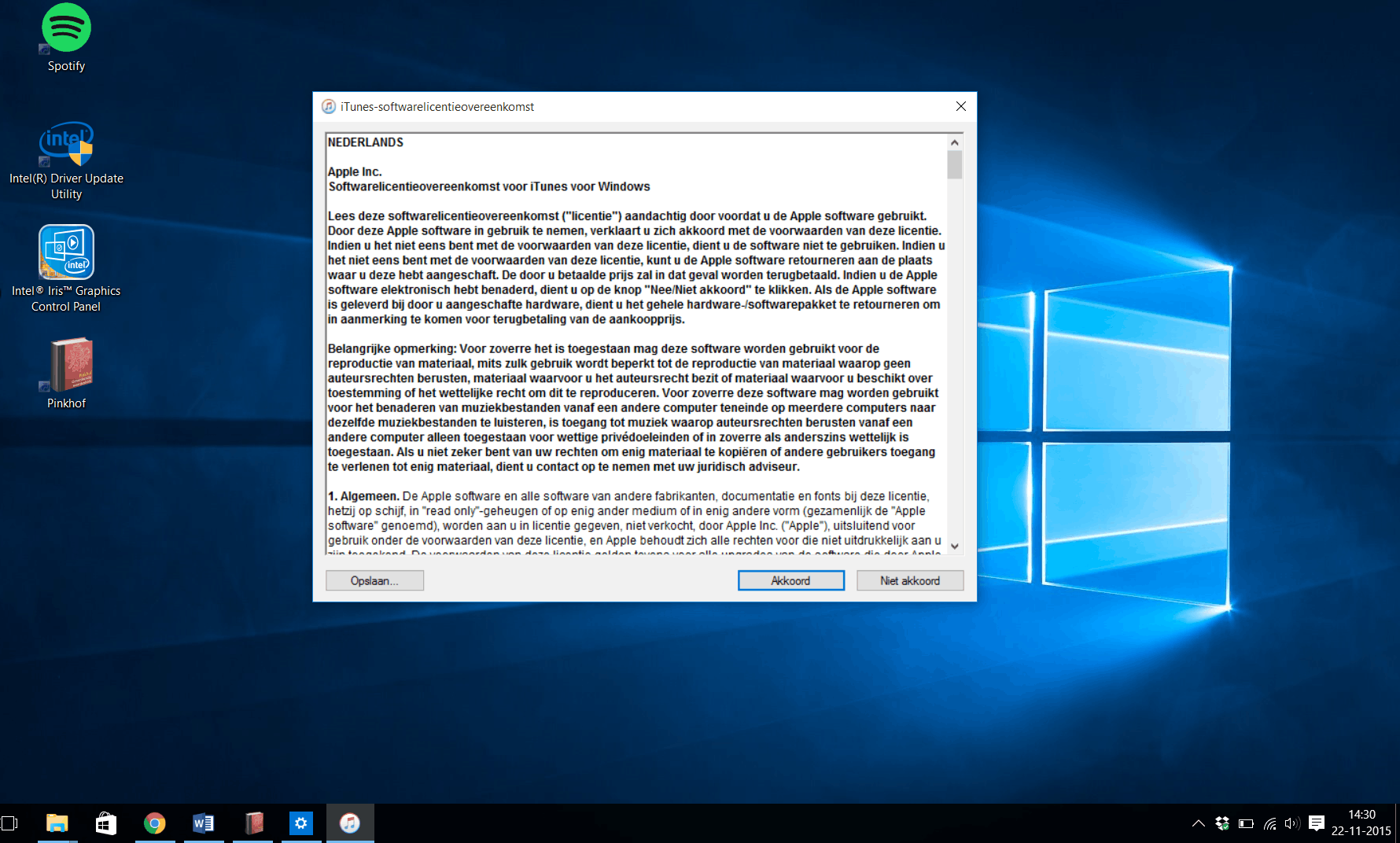
Task: Click Niet akkoord to decline the license
Action: 910,581
